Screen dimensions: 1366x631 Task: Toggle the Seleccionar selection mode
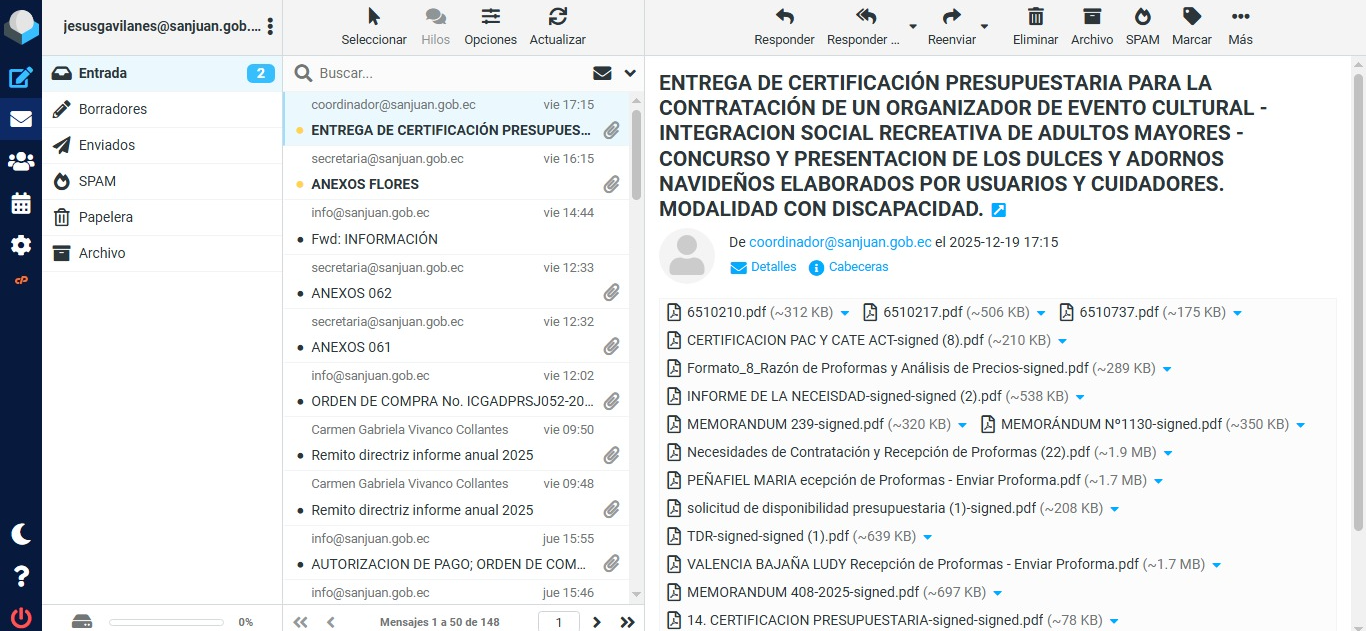pyautogui.click(x=373, y=25)
